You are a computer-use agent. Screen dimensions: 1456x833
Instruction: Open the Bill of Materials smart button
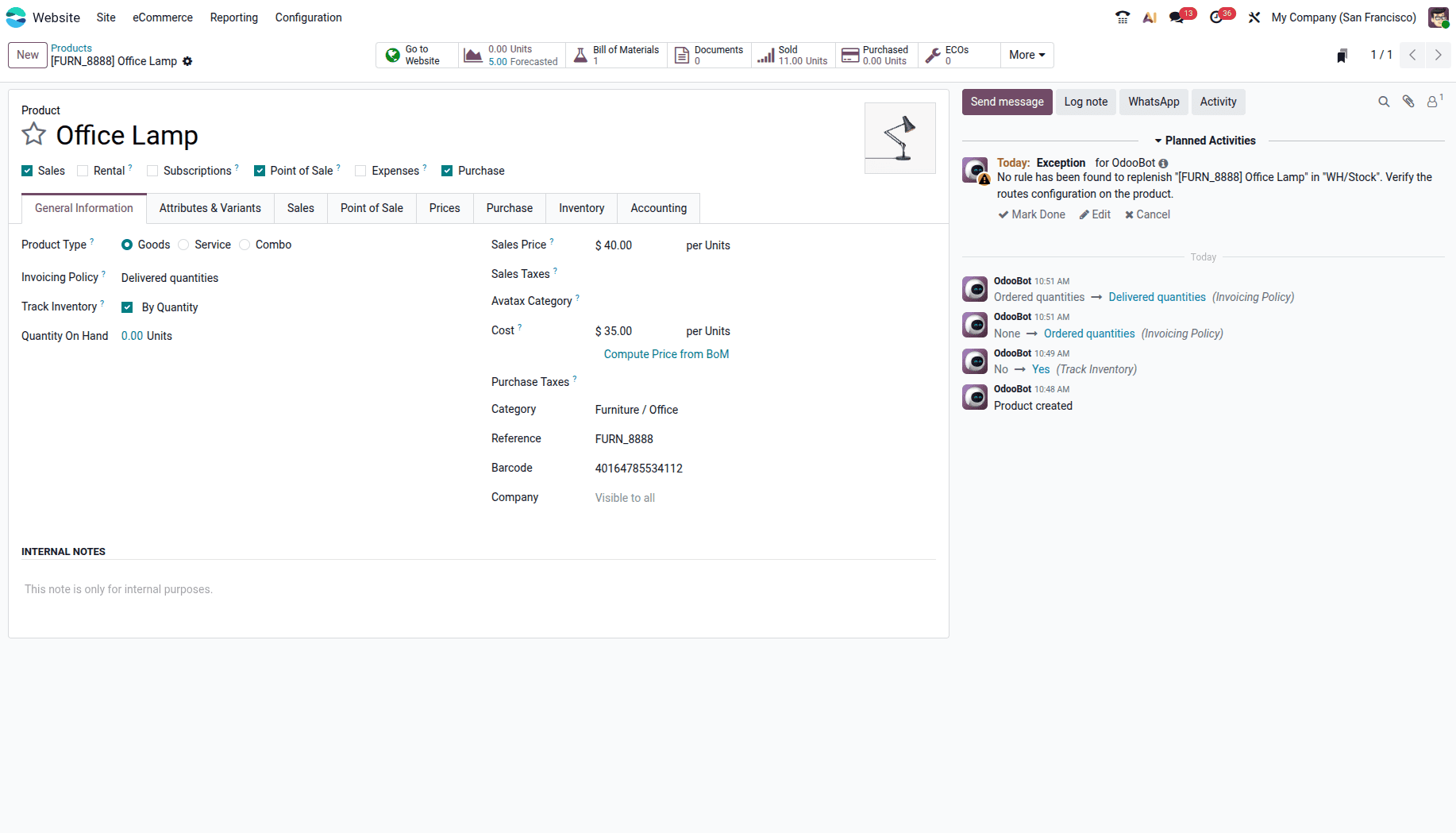pos(617,55)
